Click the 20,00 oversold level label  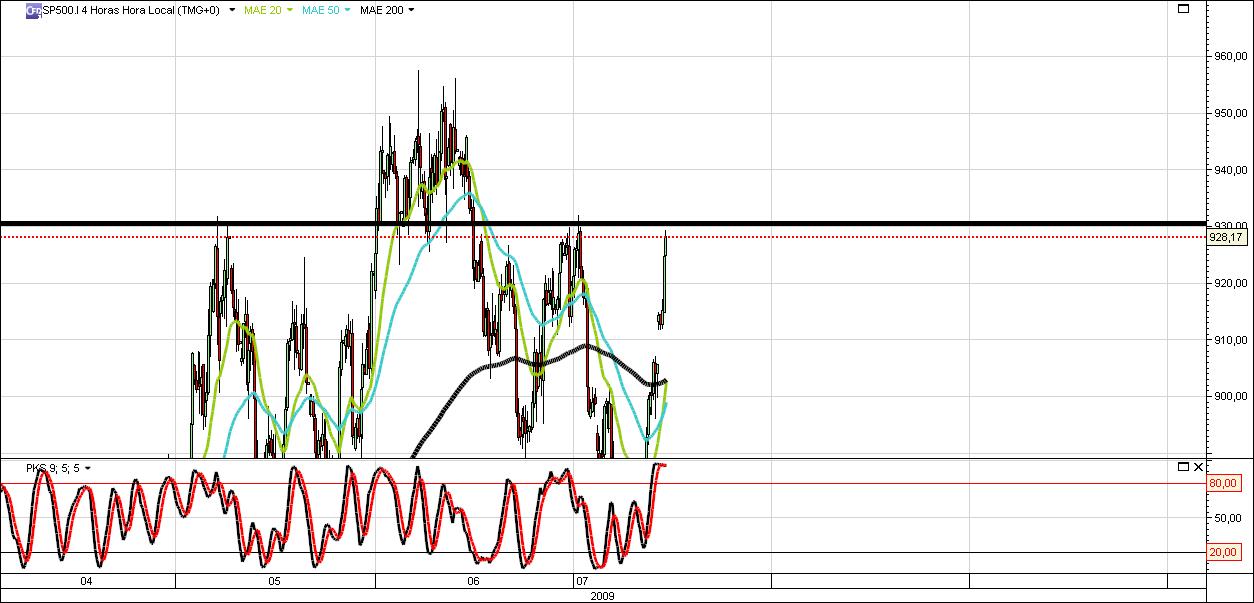click(x=1225, y=552)
